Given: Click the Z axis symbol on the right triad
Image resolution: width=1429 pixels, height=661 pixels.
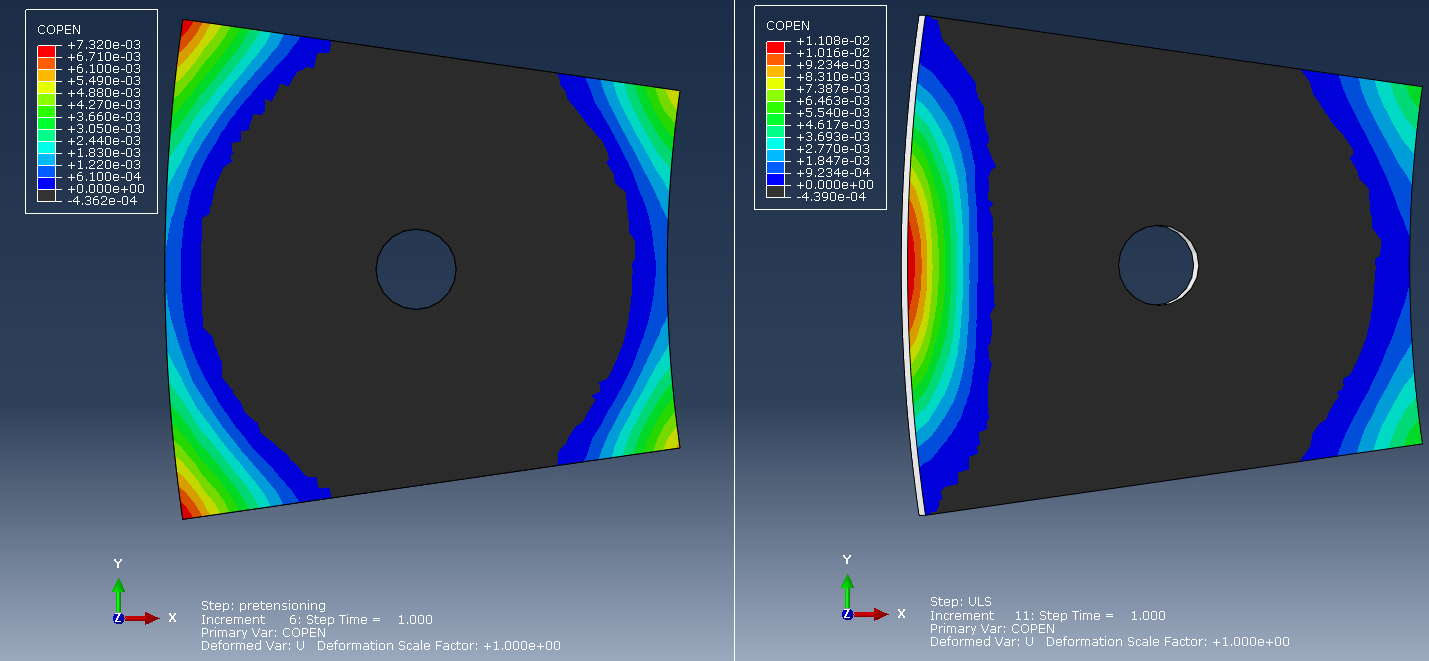Looking at the screenshot, I should (847, 615).
